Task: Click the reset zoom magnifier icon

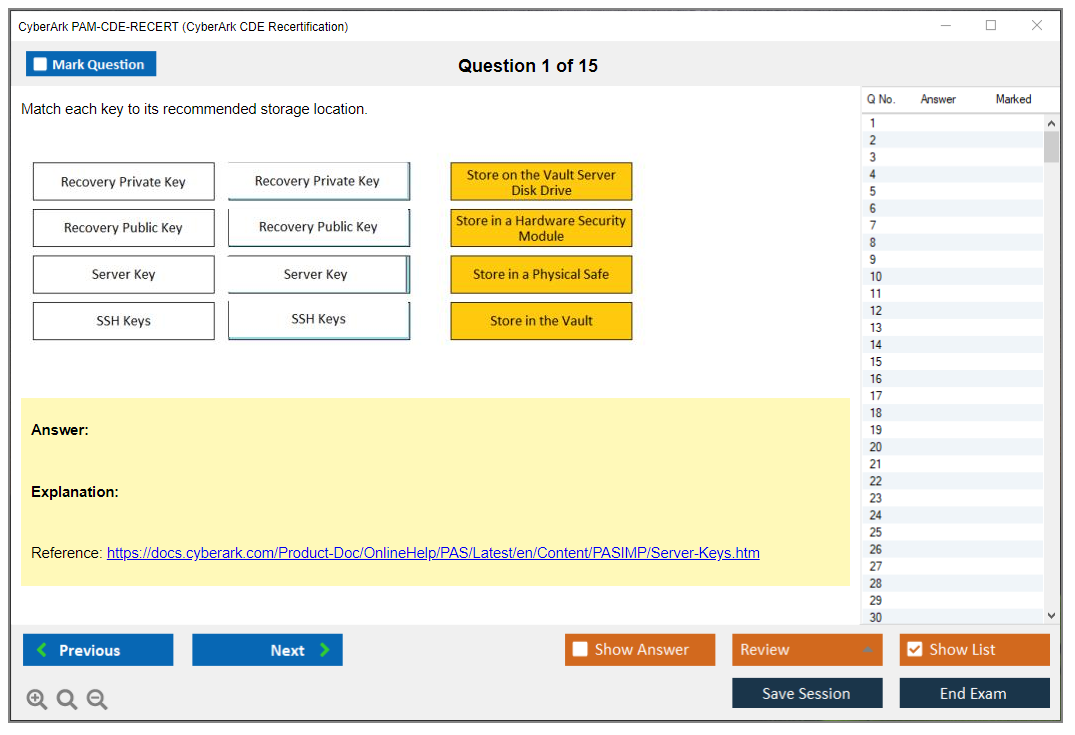Action: 67,700
